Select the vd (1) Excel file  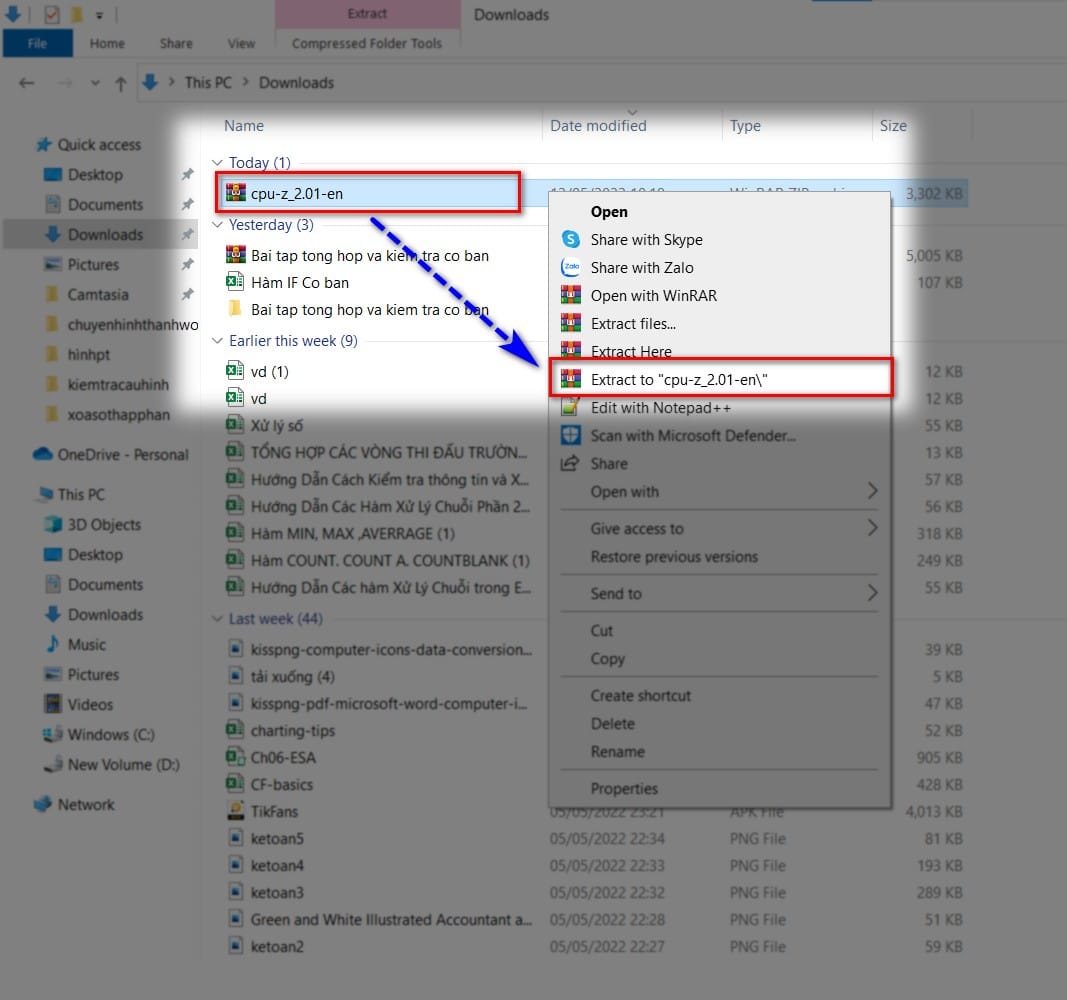point(269,371)
